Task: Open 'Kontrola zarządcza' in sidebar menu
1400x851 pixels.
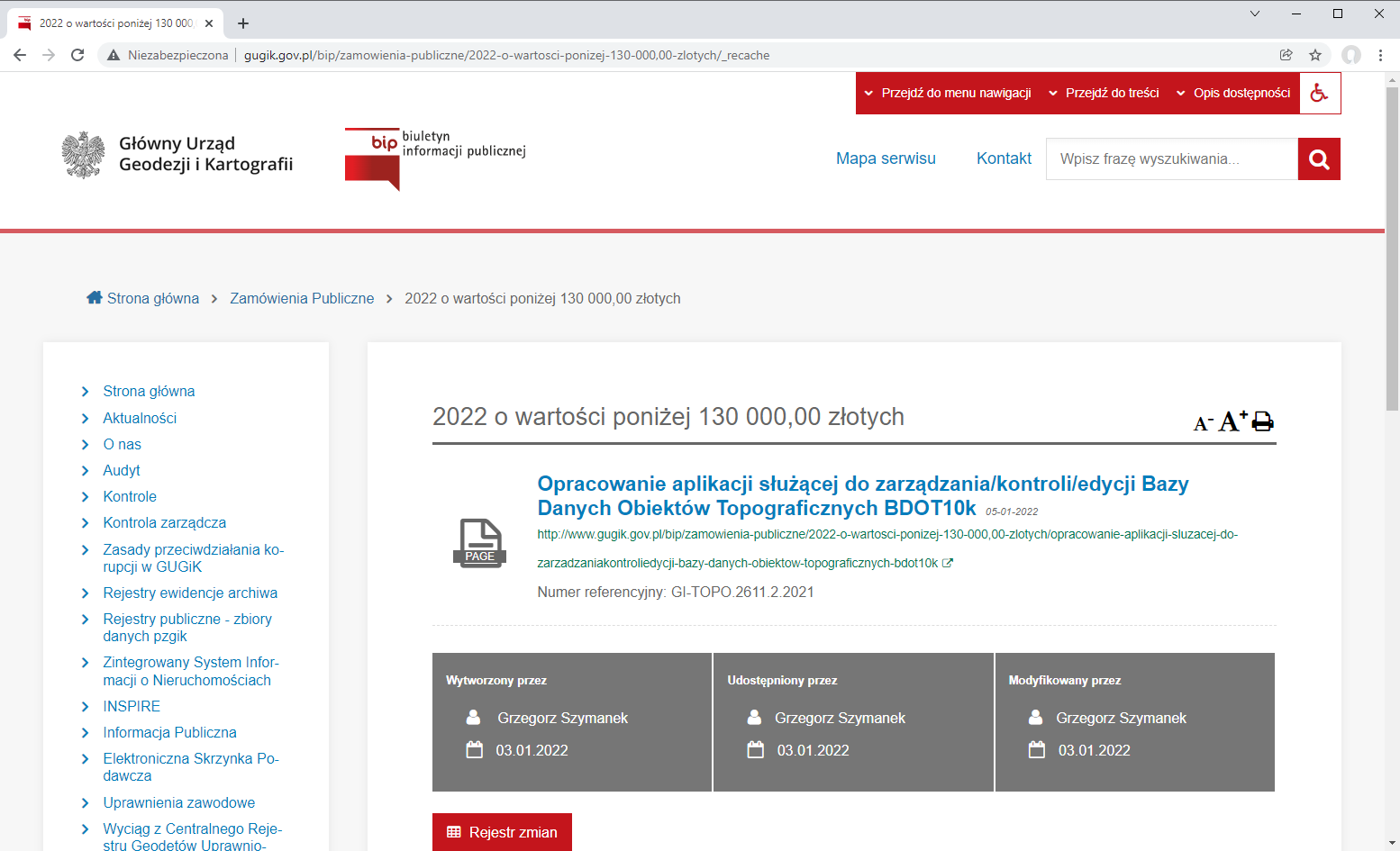Action: (164, 522)
